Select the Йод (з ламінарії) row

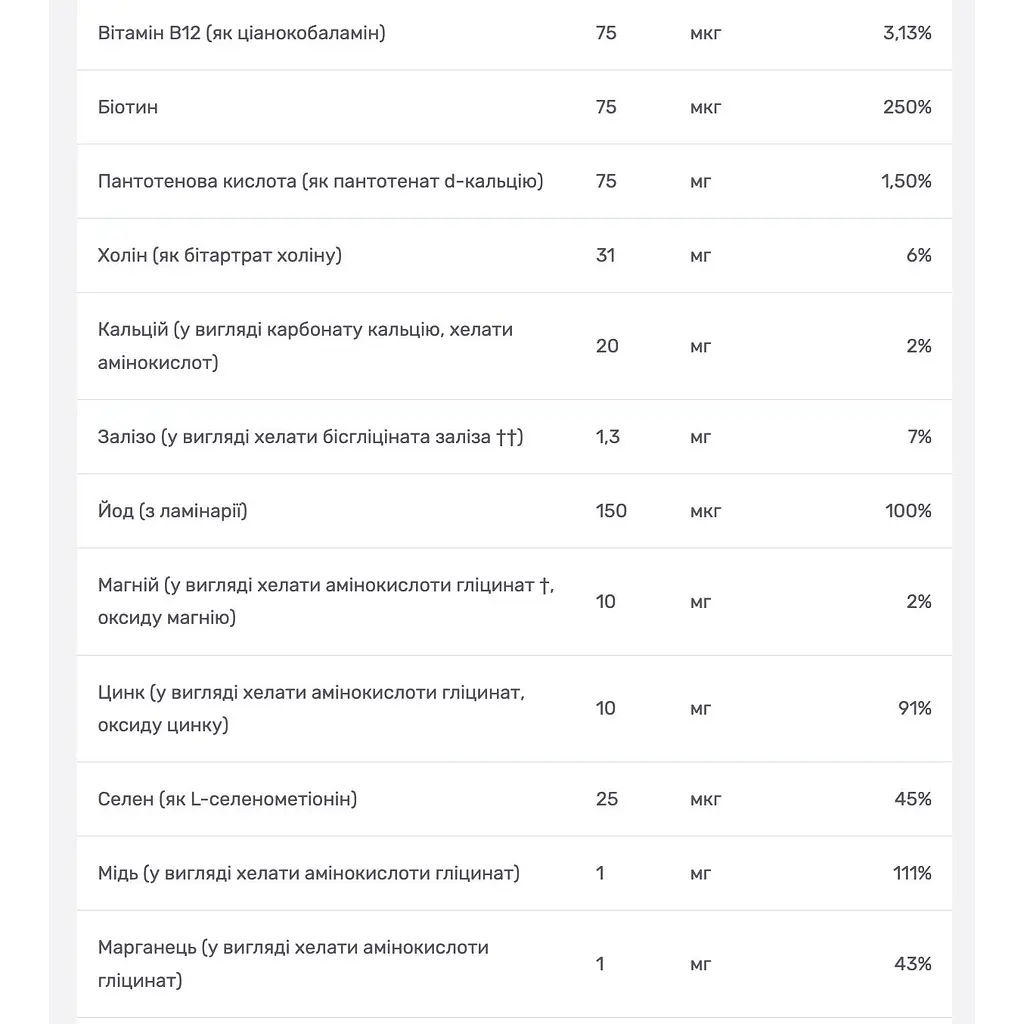[x=514, y=511]
